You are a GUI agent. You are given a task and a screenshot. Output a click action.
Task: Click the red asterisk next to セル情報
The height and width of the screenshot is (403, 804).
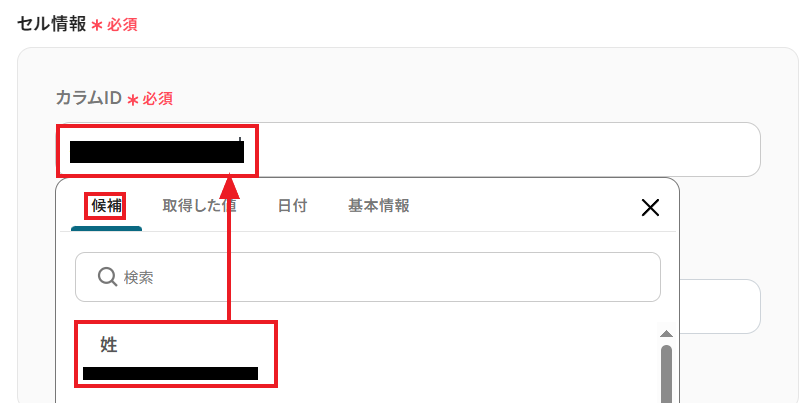(97, 26)
